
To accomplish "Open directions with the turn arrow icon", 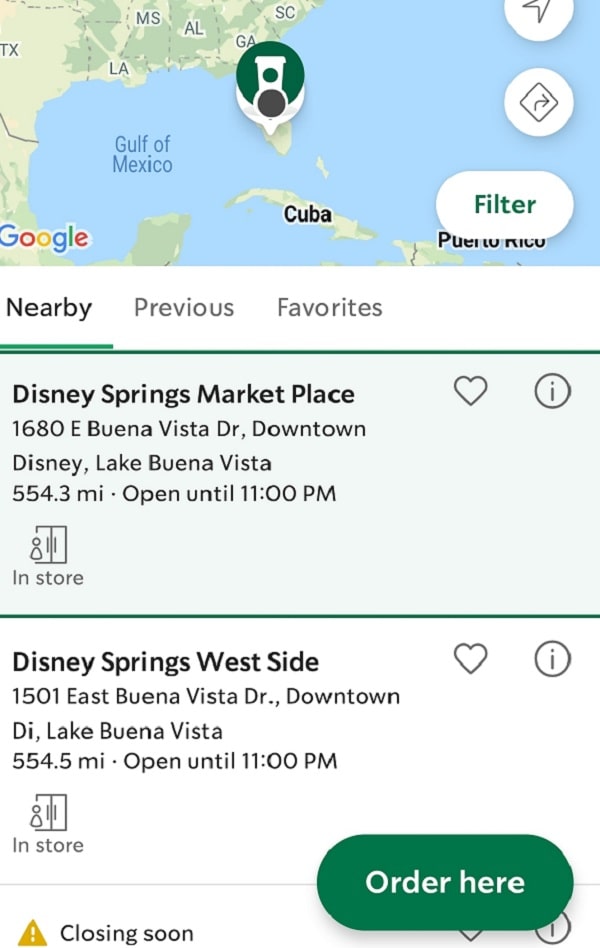I will pyautogui.click(x=538, y=102).
